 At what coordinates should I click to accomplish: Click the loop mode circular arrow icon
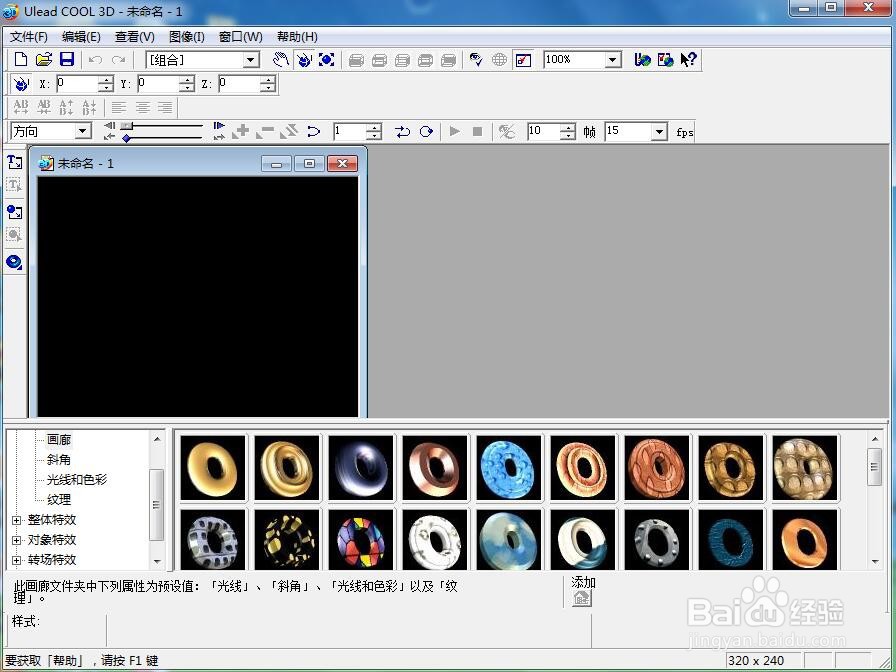click(x=426, y=132)
